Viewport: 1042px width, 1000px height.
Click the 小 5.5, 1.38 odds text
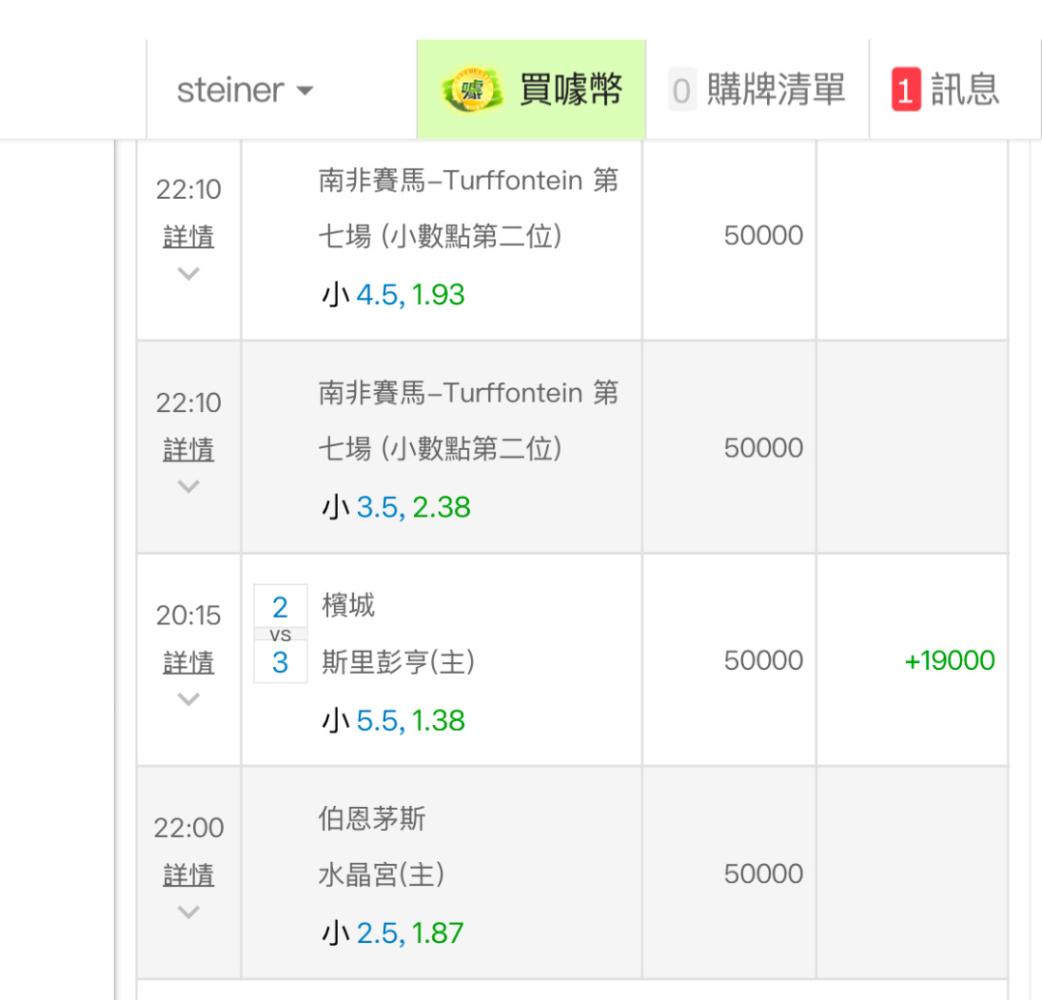(392, 719)
